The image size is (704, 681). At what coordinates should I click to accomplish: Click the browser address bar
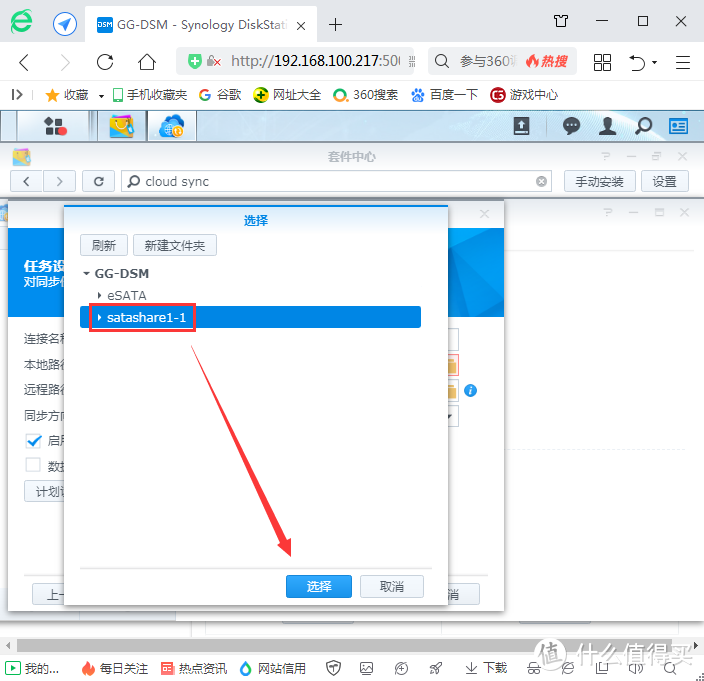(296, 61)
